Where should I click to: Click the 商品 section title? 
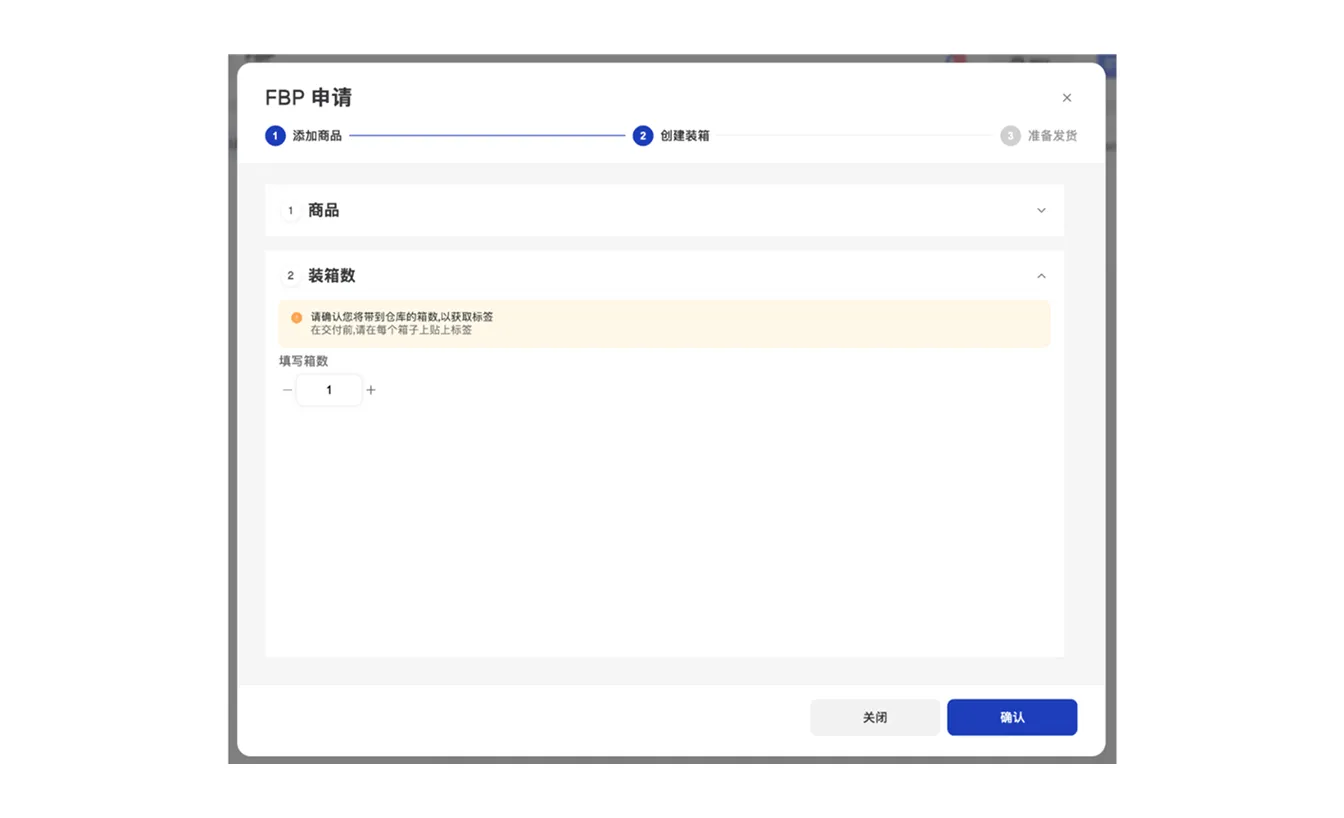[324, 210]
